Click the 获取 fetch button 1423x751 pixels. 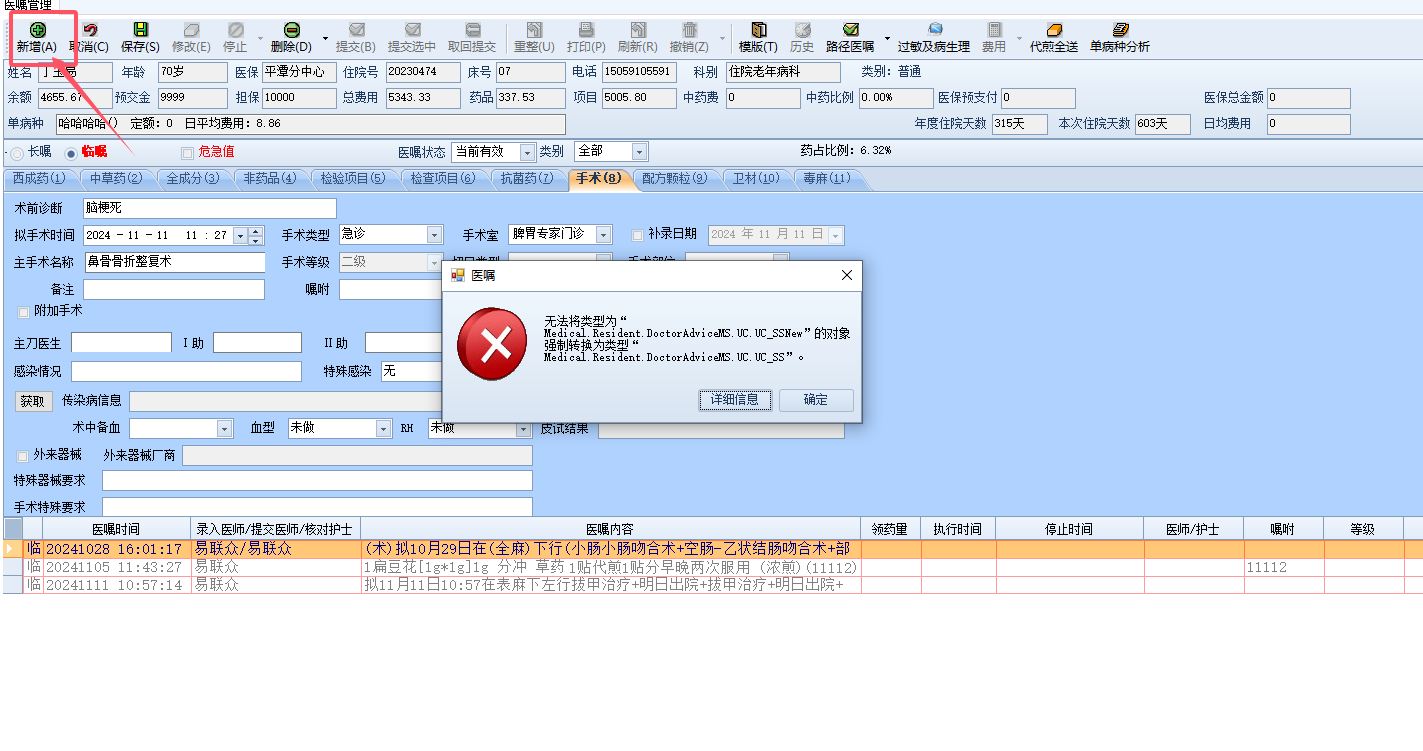[32, 401]
